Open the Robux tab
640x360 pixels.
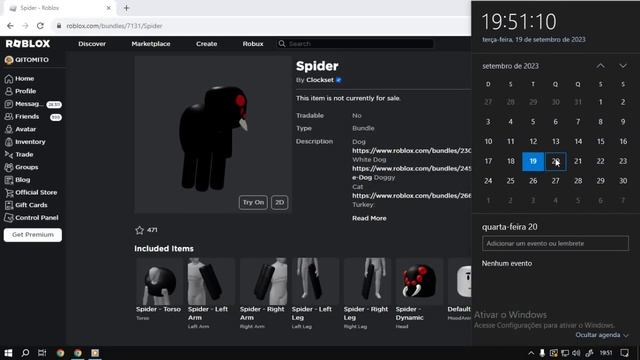253,44
